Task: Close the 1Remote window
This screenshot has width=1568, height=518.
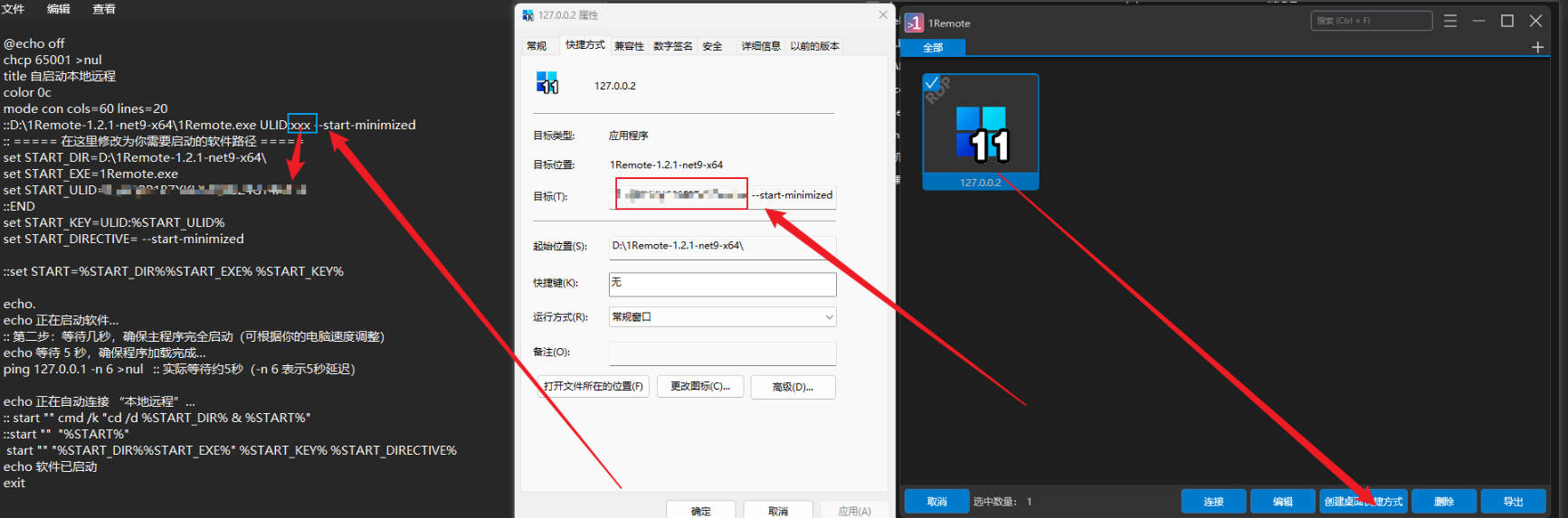Action: pos(1535,21)
